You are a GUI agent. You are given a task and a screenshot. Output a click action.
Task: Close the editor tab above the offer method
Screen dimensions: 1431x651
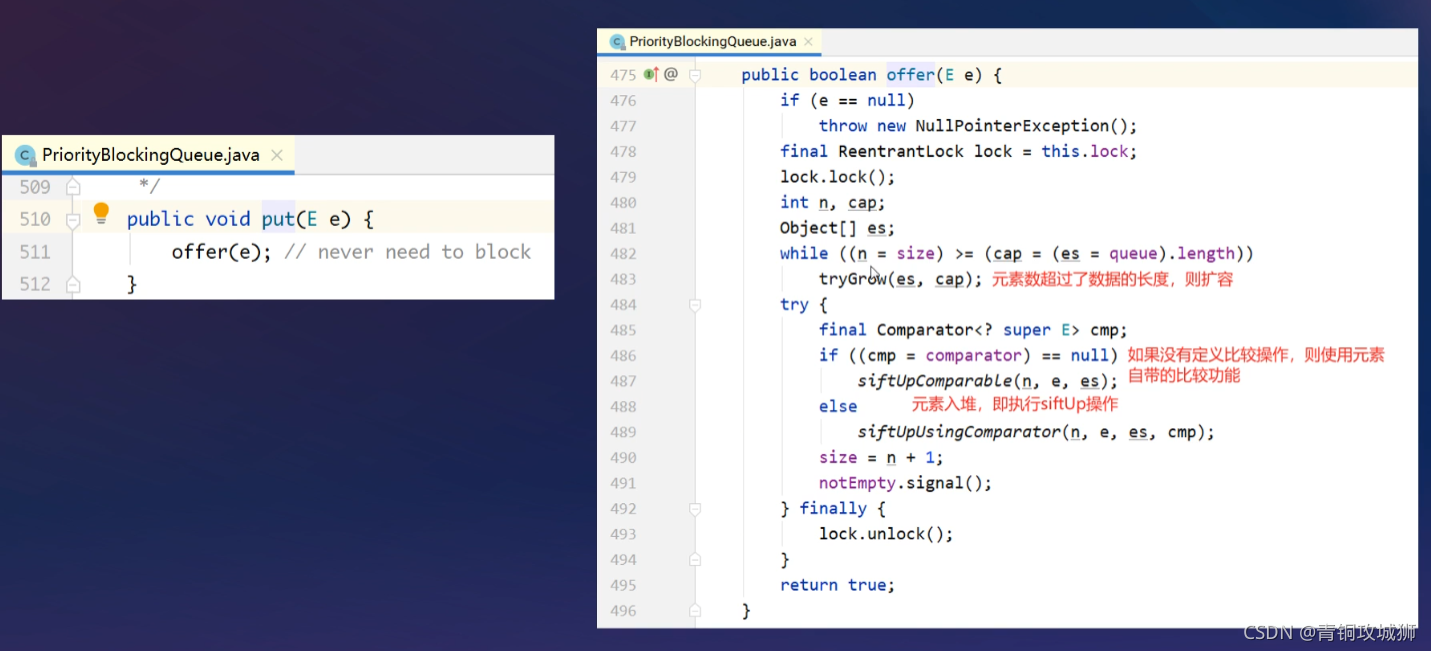coord(810,41)
